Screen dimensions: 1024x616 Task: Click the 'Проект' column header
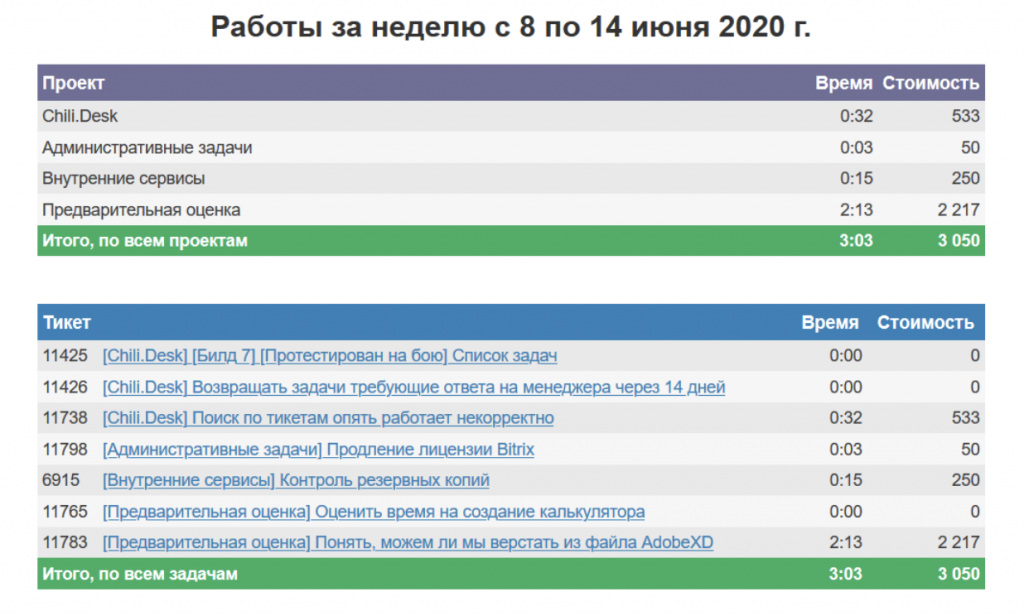click(73, 84)
